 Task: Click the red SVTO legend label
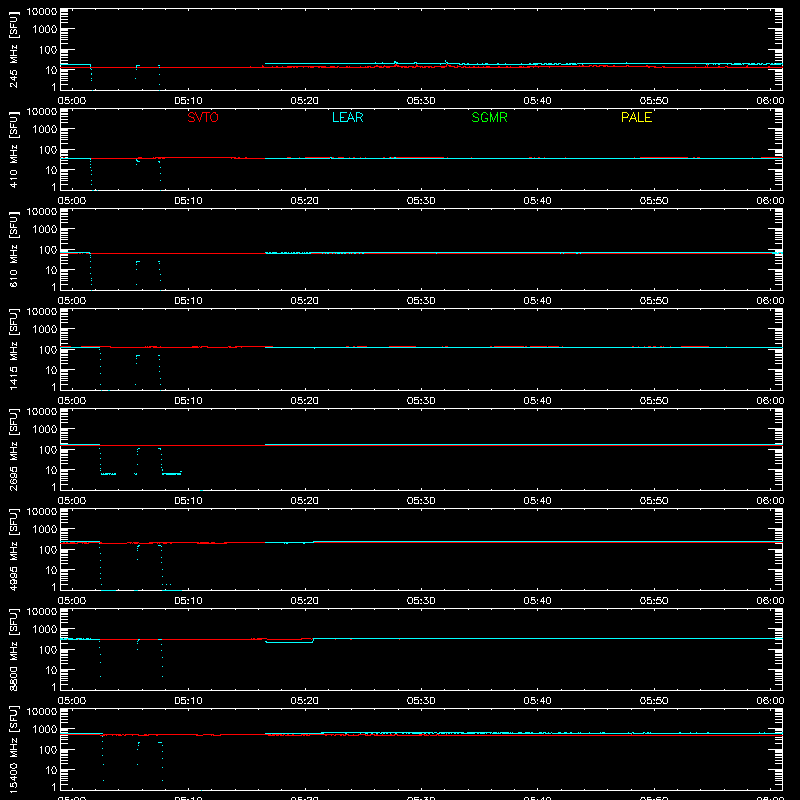point(203,117)
